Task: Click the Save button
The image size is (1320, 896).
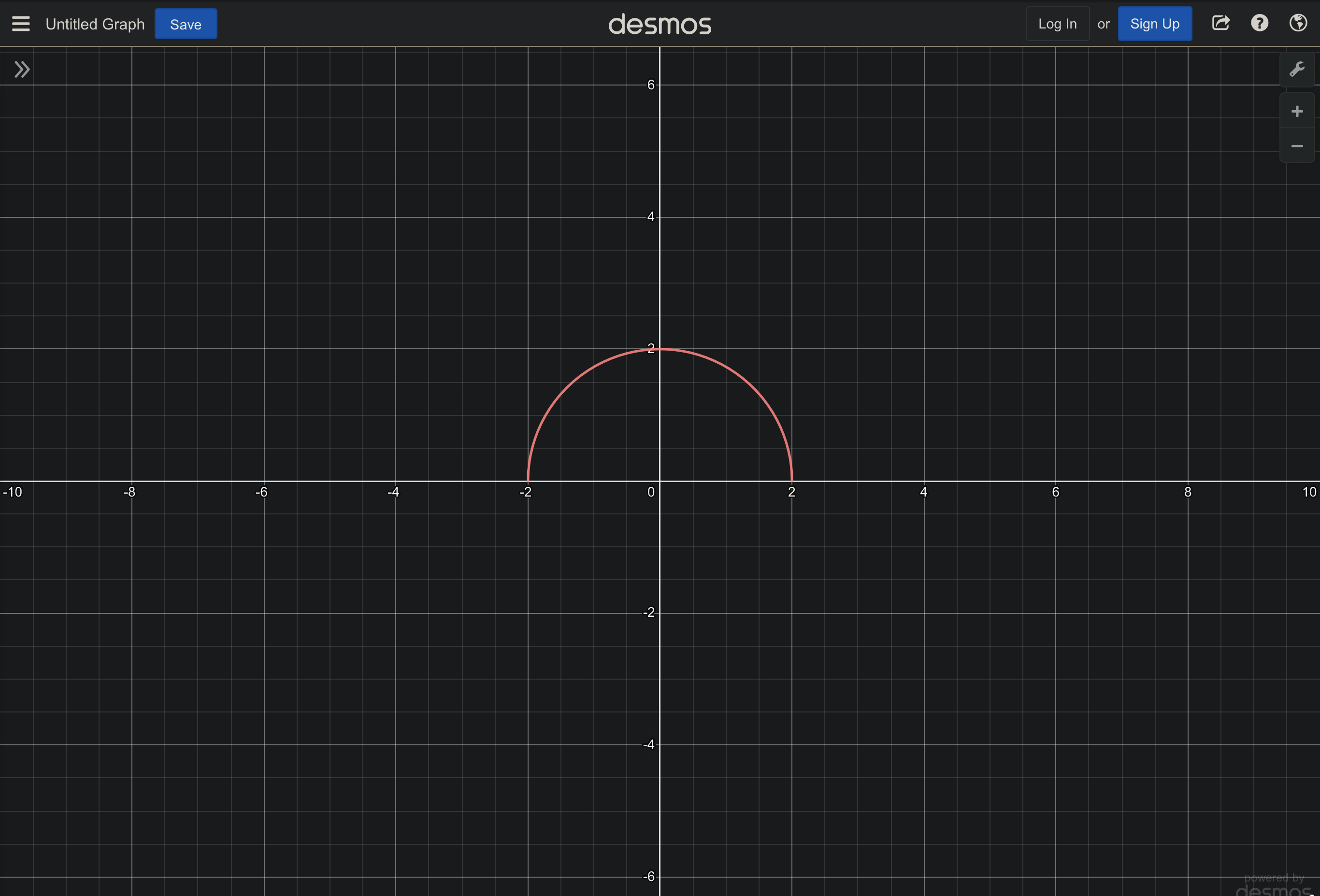Action: pos(186,24)
